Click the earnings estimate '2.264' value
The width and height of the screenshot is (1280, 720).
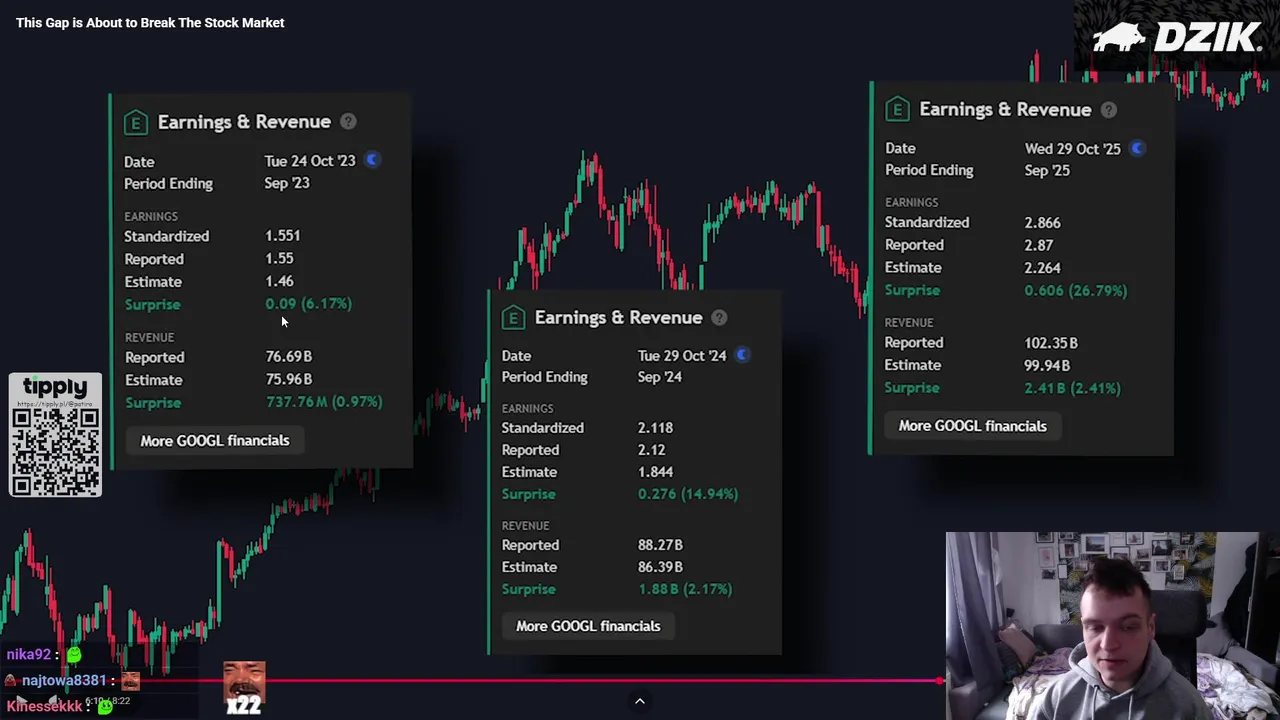tap(1043, 268)
